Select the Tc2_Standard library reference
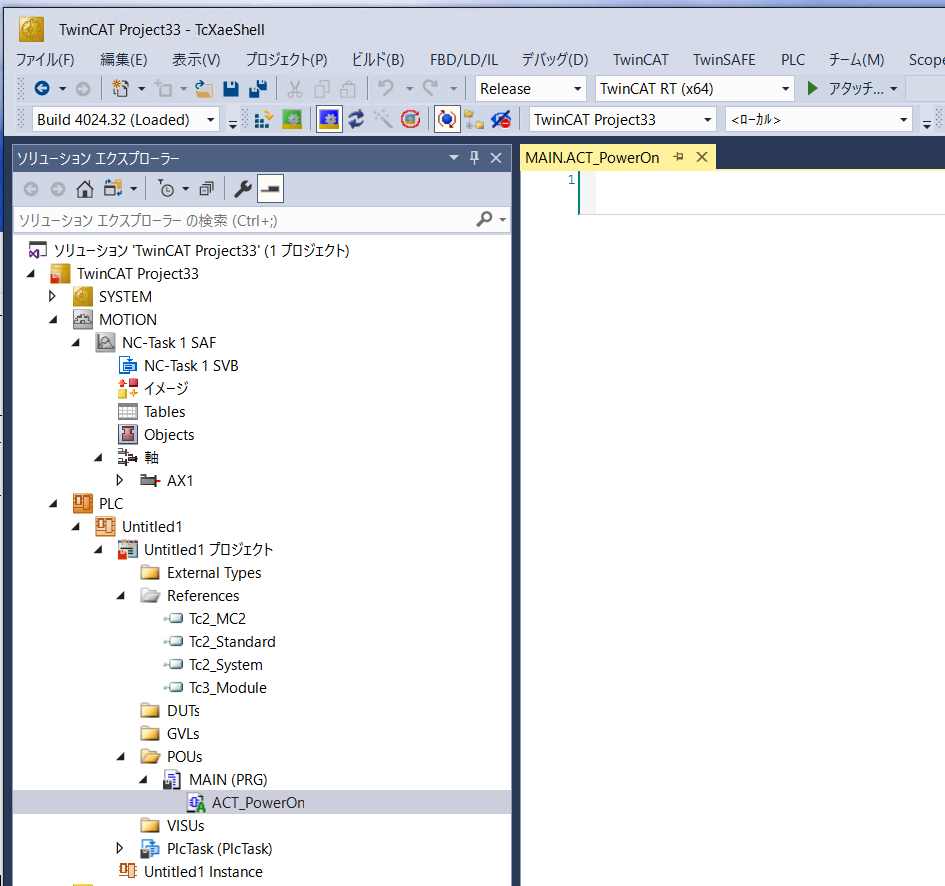This screenshot has height=886, width=945. [x=232, y=641]
